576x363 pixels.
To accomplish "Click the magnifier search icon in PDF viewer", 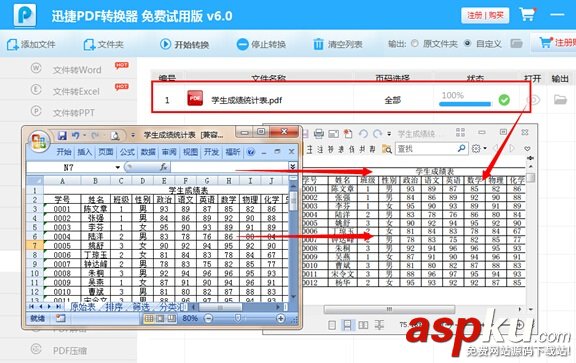I will (461, 148).
